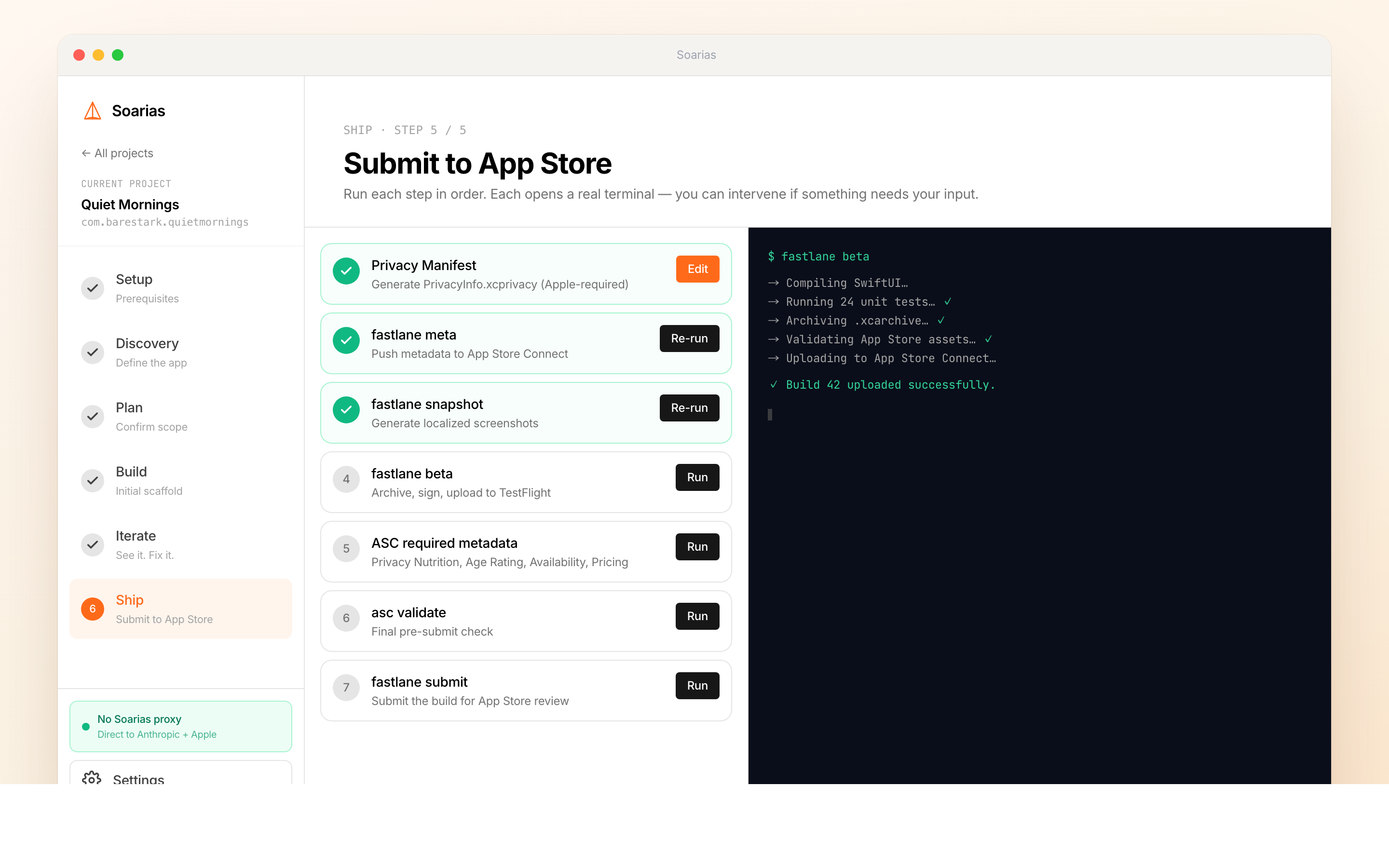Run the fastlane submit step

click(x=697, y=685)
